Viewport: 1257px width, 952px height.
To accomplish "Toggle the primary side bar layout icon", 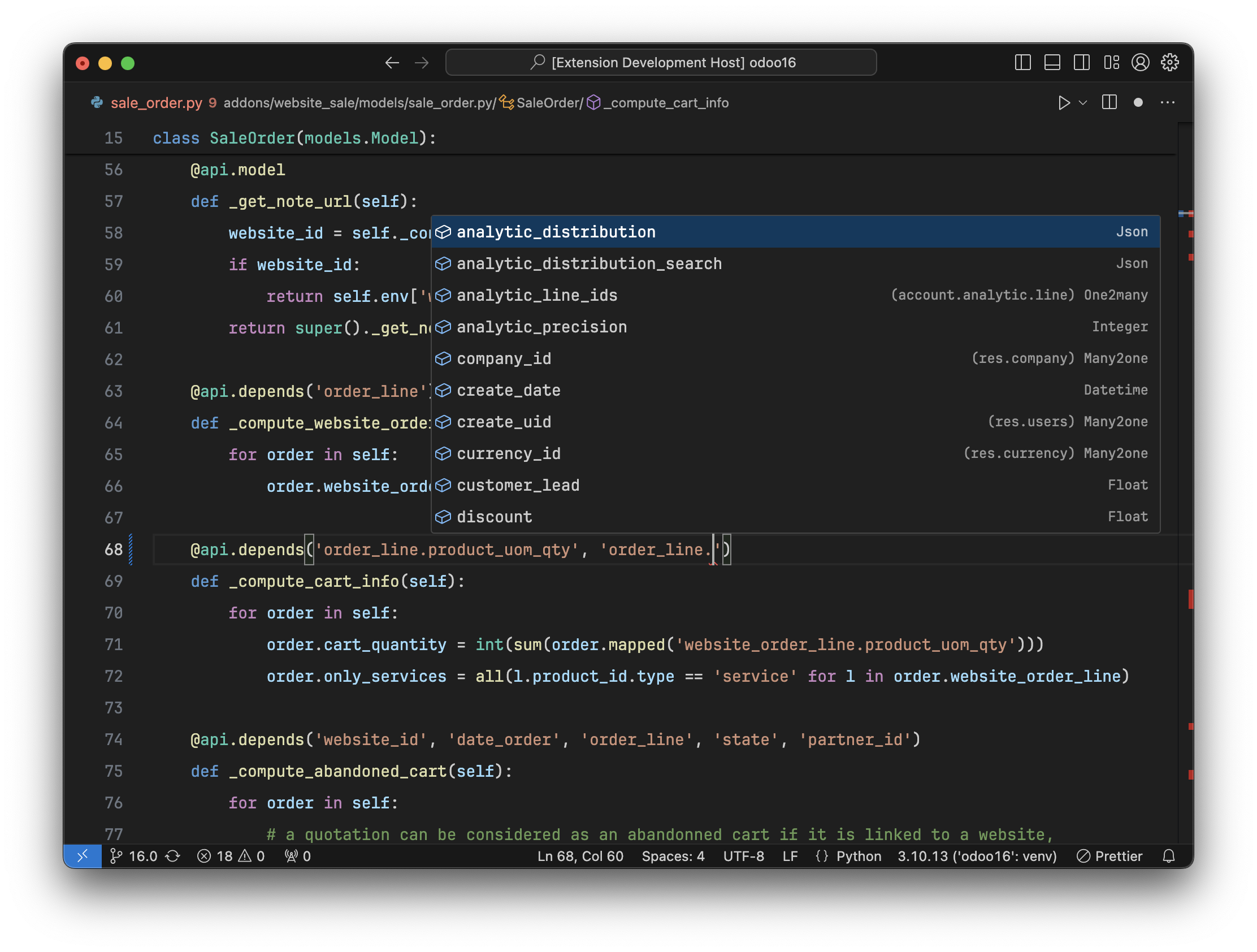I will 1022,63.
